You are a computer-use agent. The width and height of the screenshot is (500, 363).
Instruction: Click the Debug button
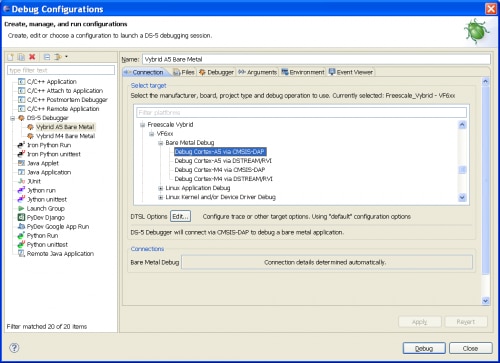click(x=424, y=348)
